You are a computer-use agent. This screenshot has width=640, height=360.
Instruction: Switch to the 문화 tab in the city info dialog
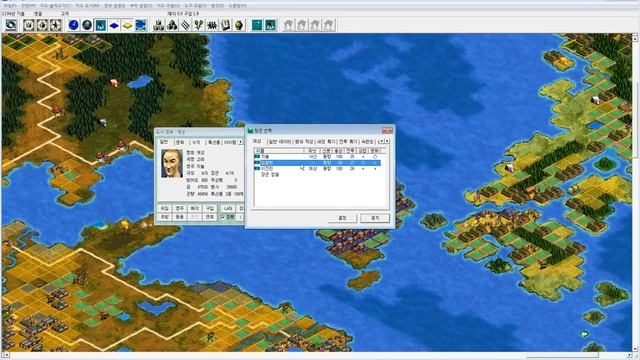(x=180, y=142)
